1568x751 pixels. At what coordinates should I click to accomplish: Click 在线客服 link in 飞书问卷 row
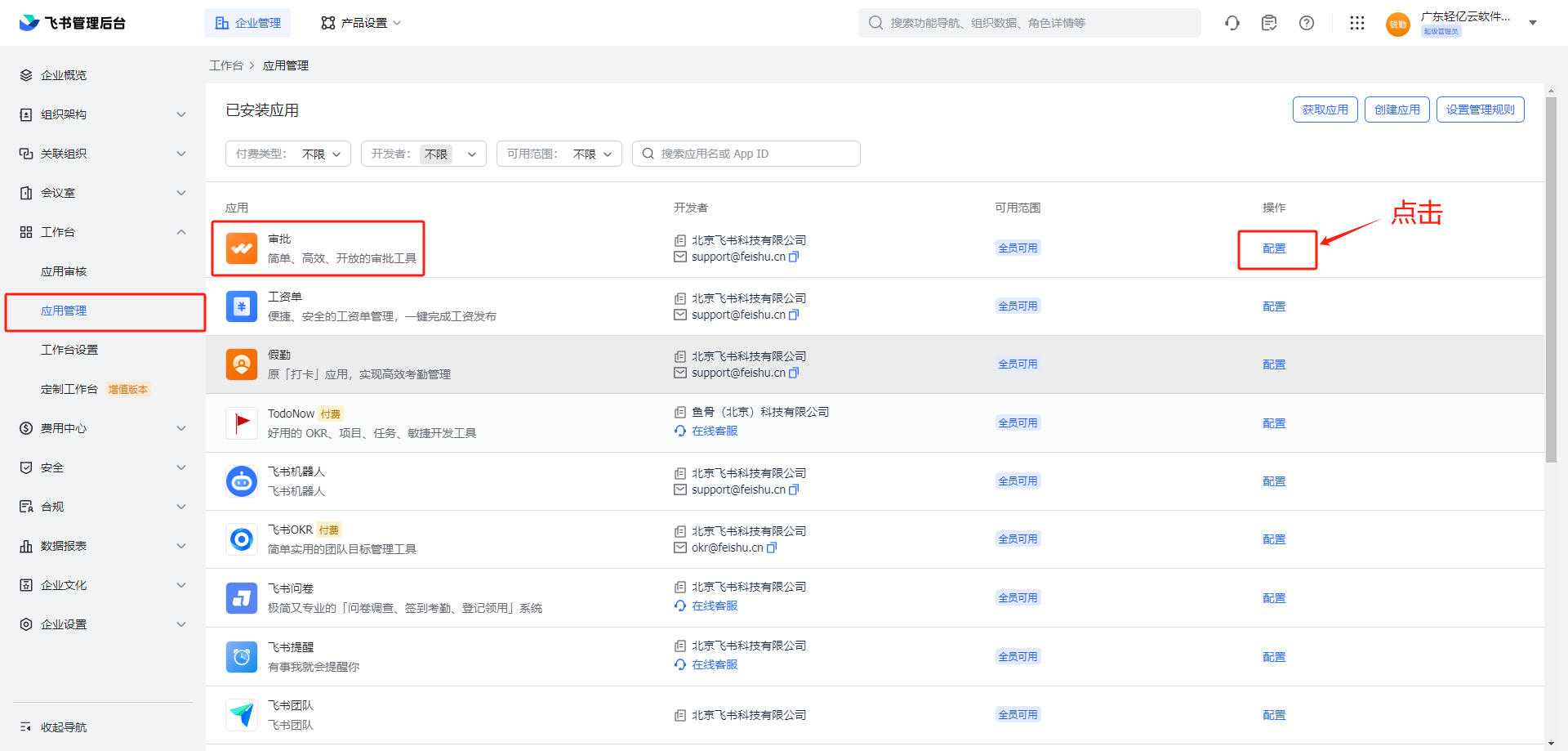pos(715,606)
